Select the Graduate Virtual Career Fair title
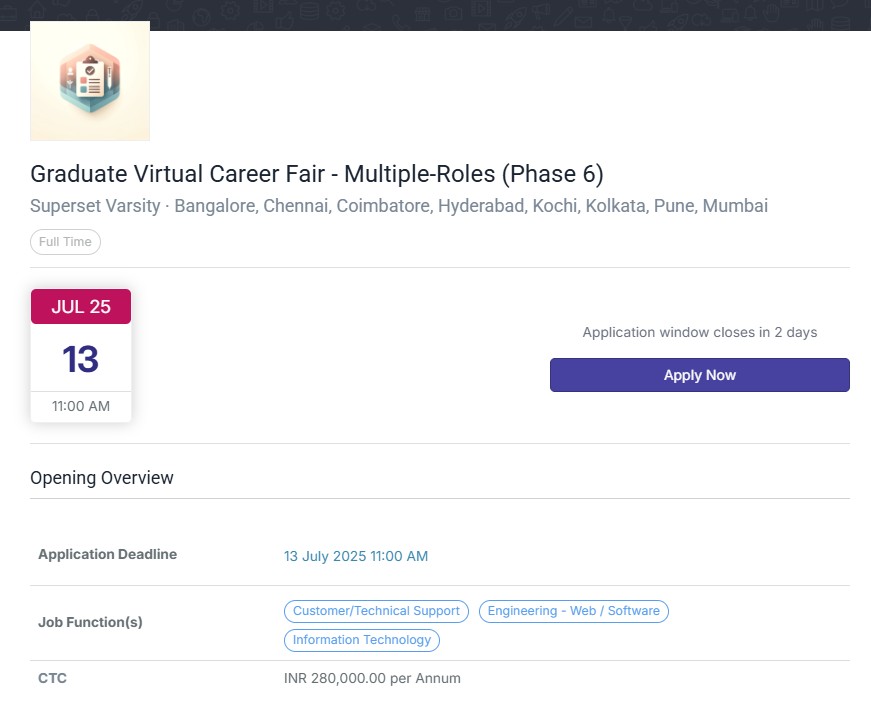The image size is (871, 706). 317,174
